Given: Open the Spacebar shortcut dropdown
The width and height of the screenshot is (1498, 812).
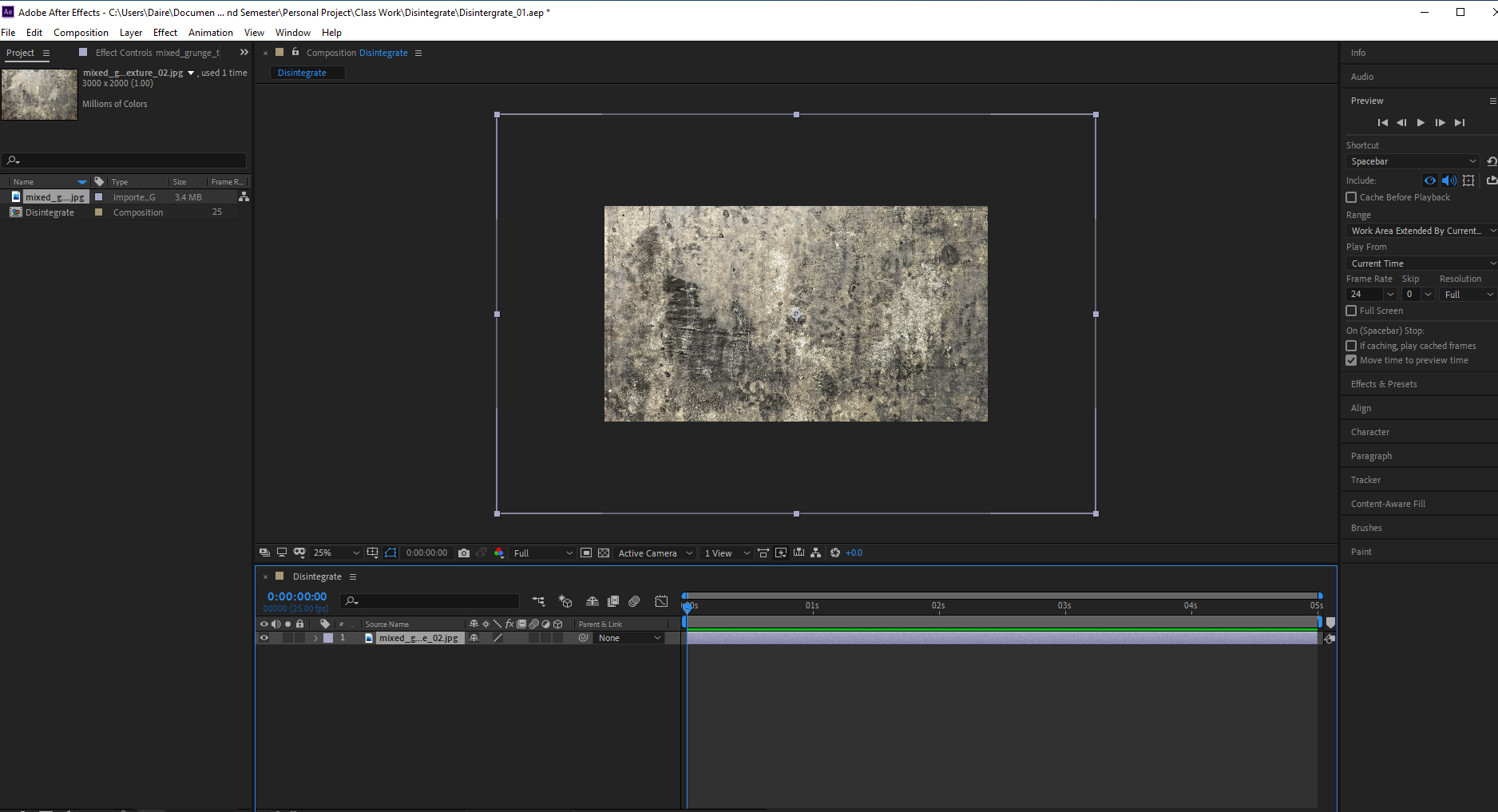Looking at the screenshot, I should [x=1413, y=161].
